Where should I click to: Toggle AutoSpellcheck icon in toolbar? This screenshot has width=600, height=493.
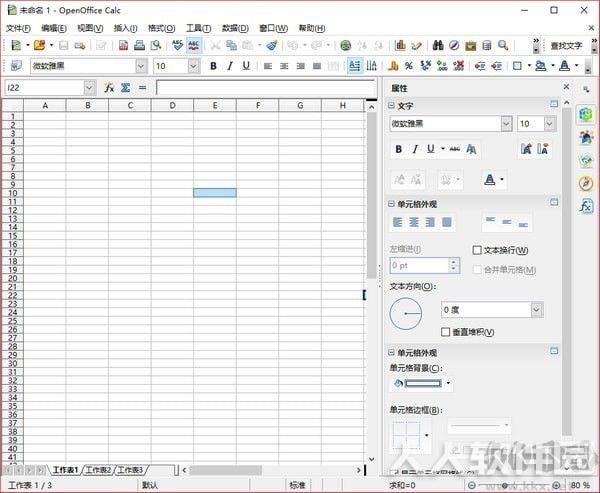coord(194,45)
